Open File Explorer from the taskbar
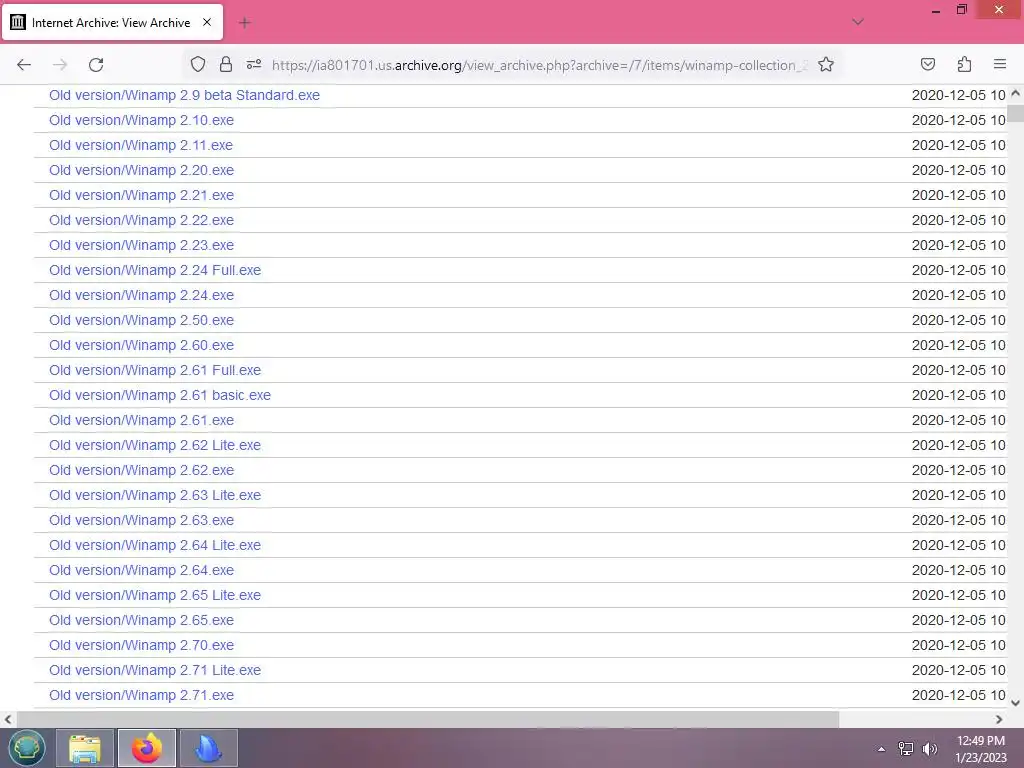This screenshot has height=768, width=1024. click(x=85, y=748)
